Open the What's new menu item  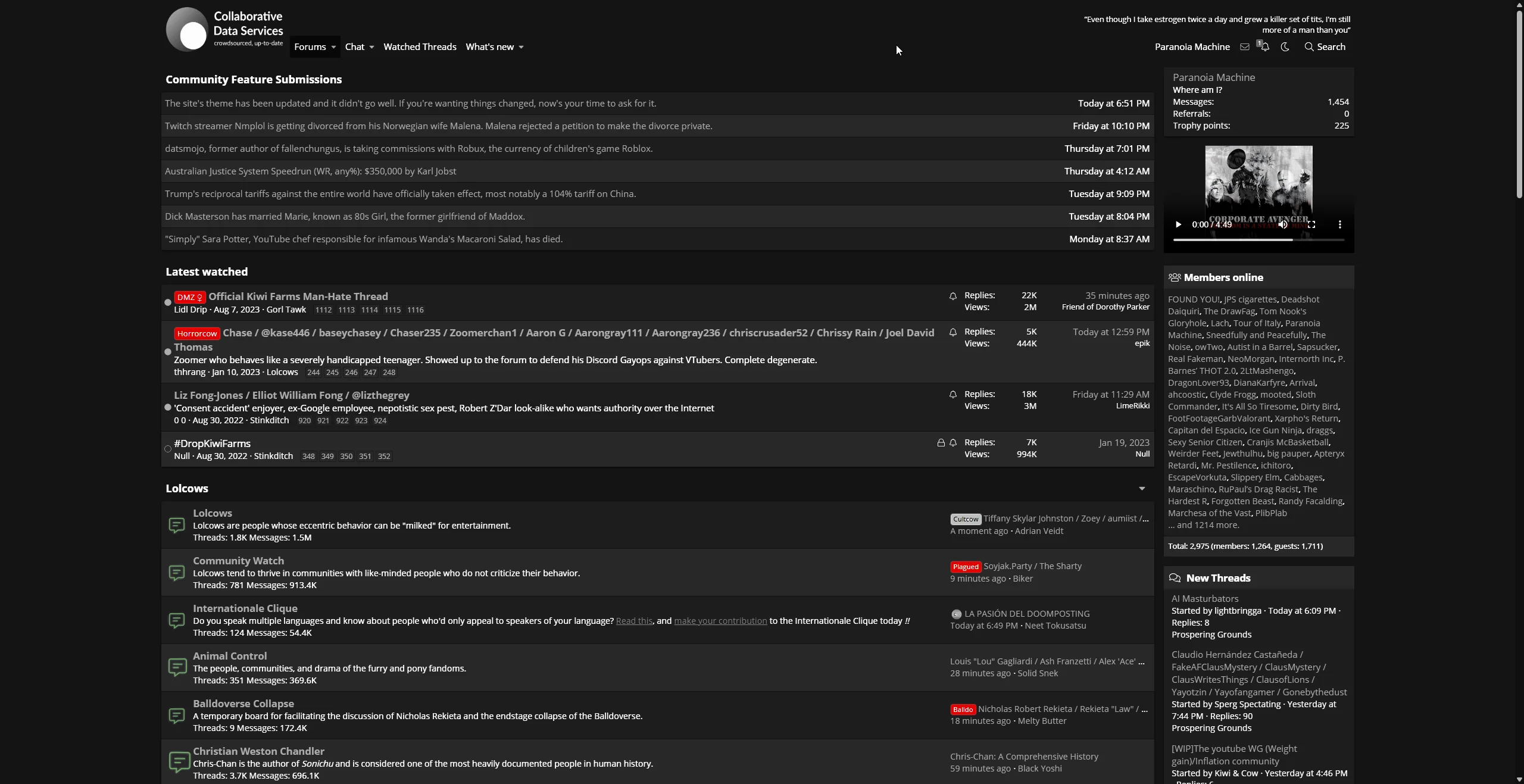tap(489, 47)
